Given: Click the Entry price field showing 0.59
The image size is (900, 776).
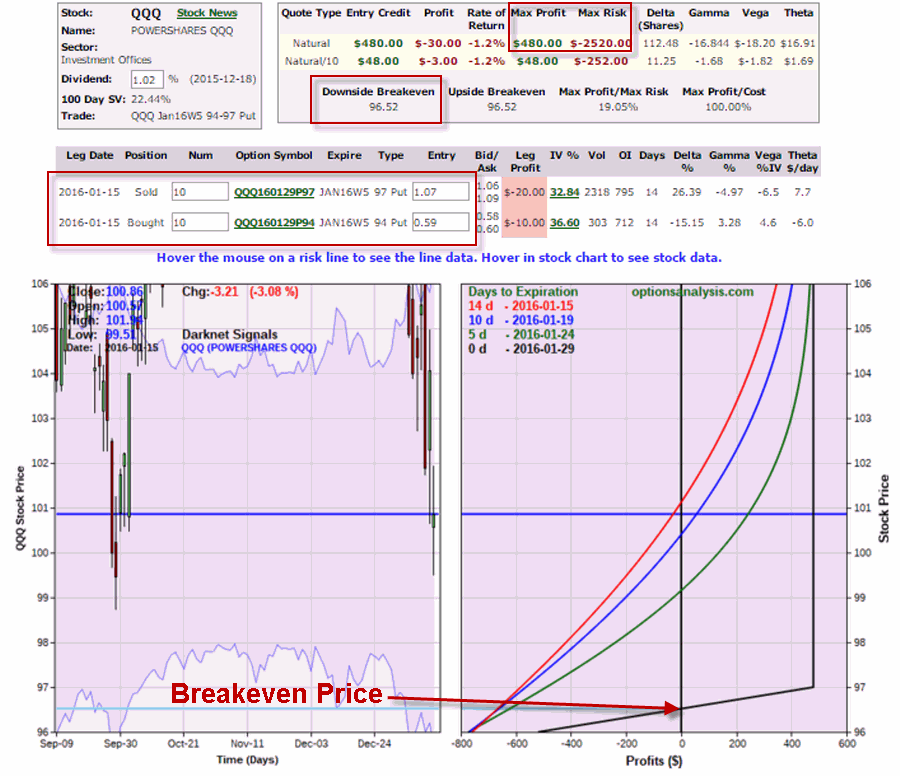Looking at the screenshot, I should click(x=441, y=222).
